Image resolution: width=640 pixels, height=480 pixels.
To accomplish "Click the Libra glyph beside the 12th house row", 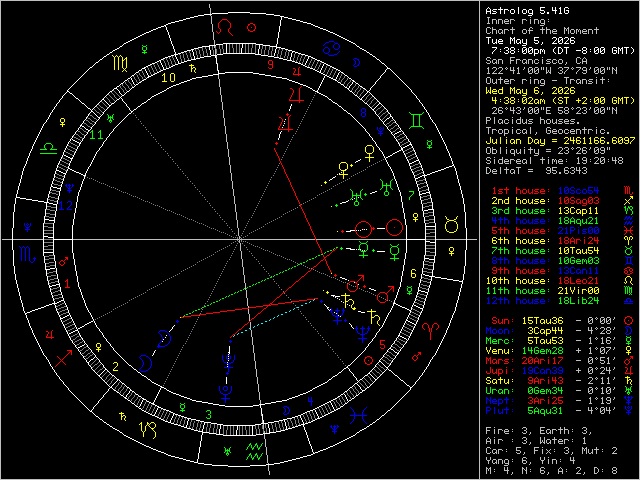I will (628, 301).
